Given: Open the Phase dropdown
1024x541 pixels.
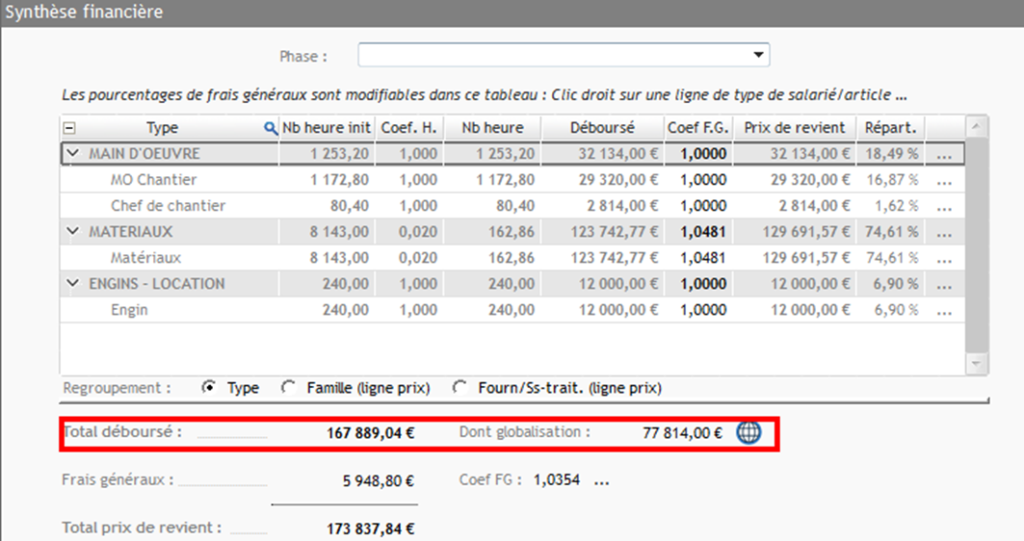Looking at the screenshot, I should coord(758,55).
